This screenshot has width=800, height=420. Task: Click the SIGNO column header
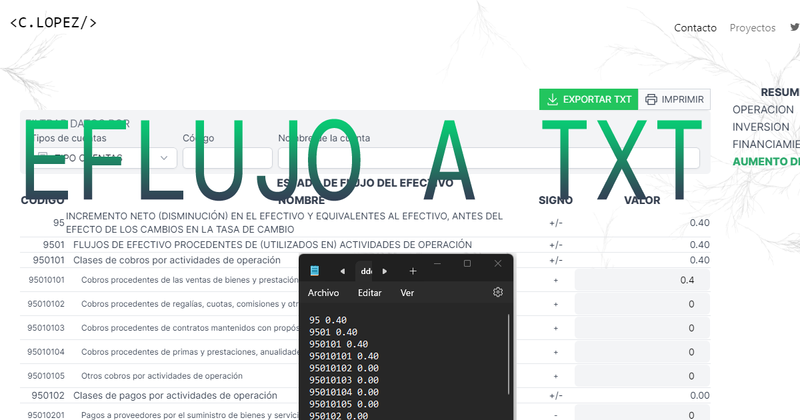[x=555, y=200]
